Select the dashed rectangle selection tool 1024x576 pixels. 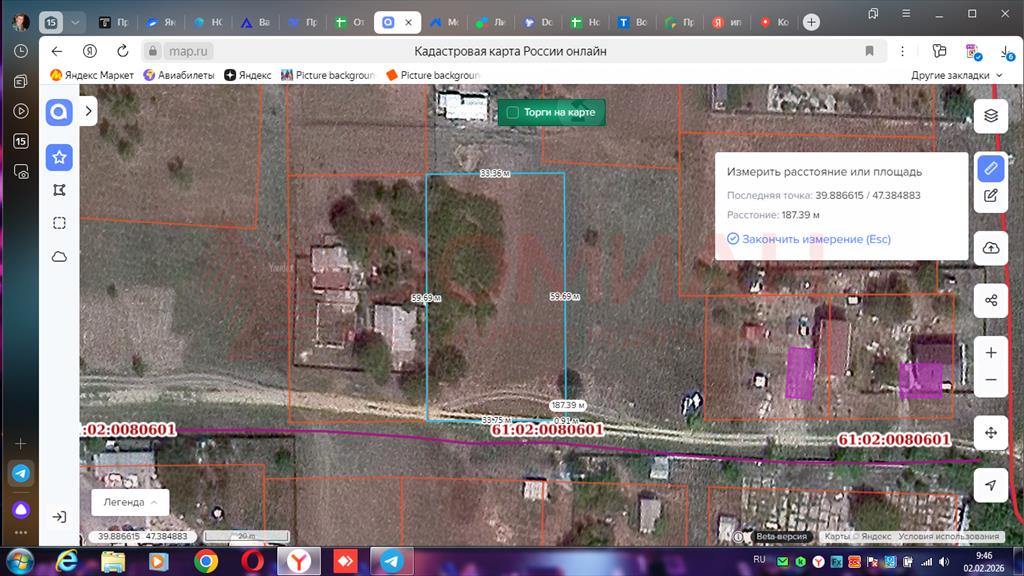[x=59, y=223]
